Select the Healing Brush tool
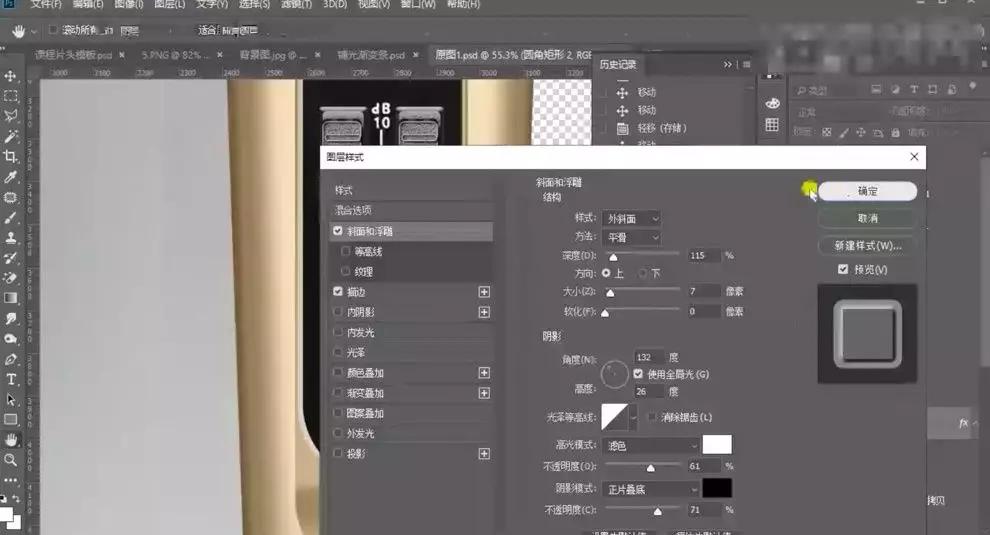 [11, 197]
